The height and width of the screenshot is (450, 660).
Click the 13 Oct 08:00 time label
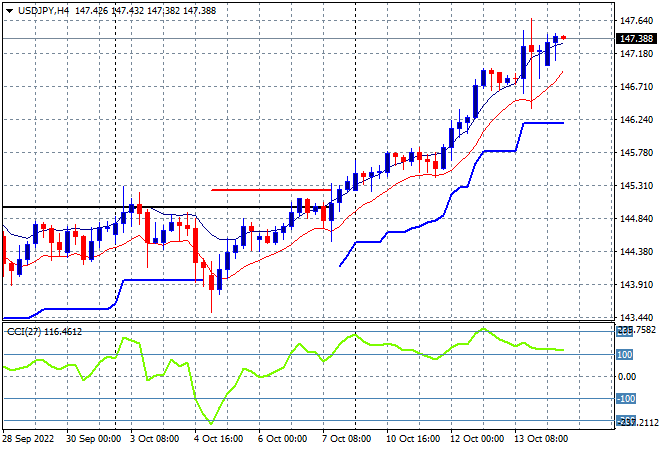(x=541, y=439)
